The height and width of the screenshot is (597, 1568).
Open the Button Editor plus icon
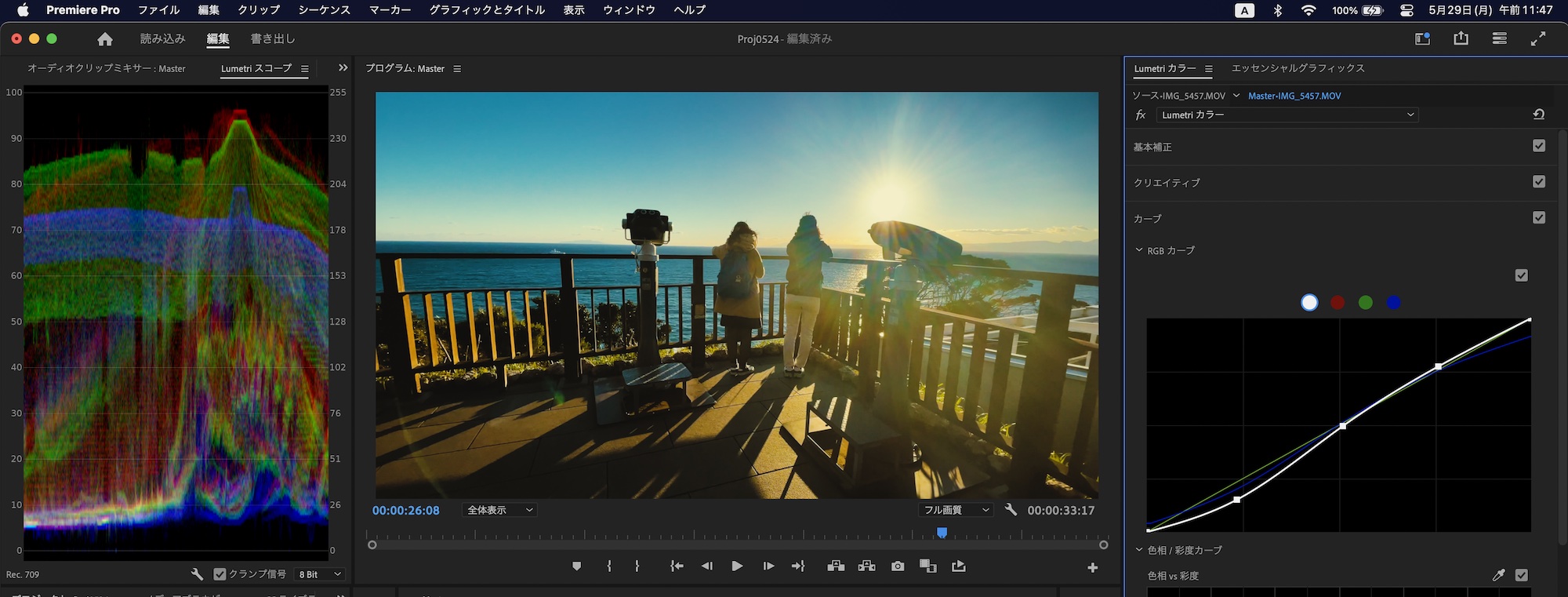(1092, 567)
